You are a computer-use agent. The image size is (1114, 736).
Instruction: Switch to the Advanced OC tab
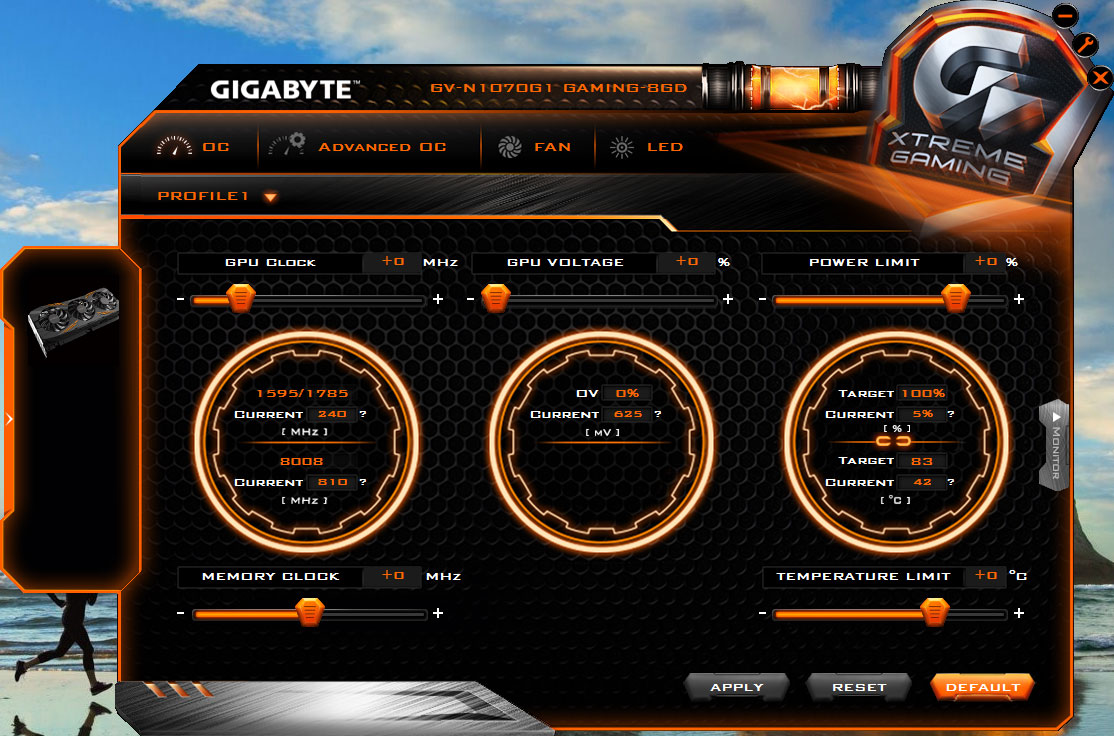[x=382, y=147]
